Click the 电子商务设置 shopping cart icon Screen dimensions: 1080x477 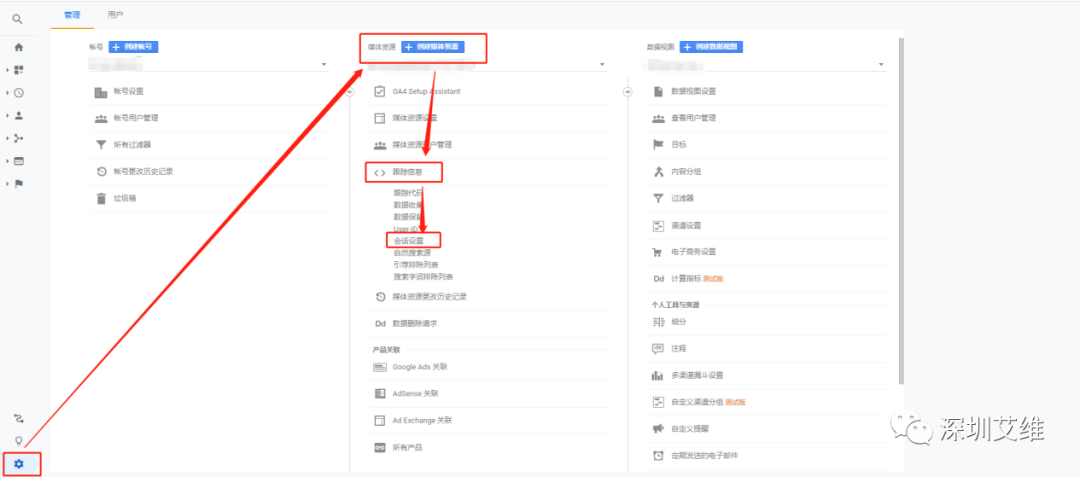coord(658,252)
